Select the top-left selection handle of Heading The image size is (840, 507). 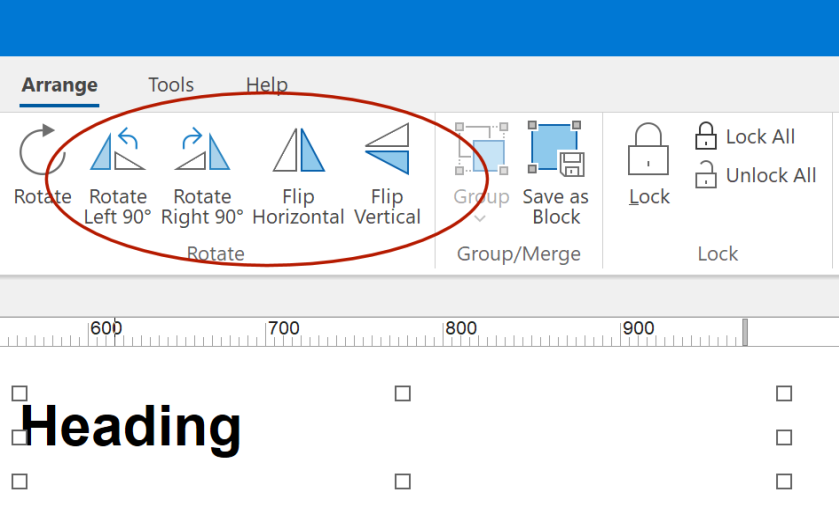[19, 393]
